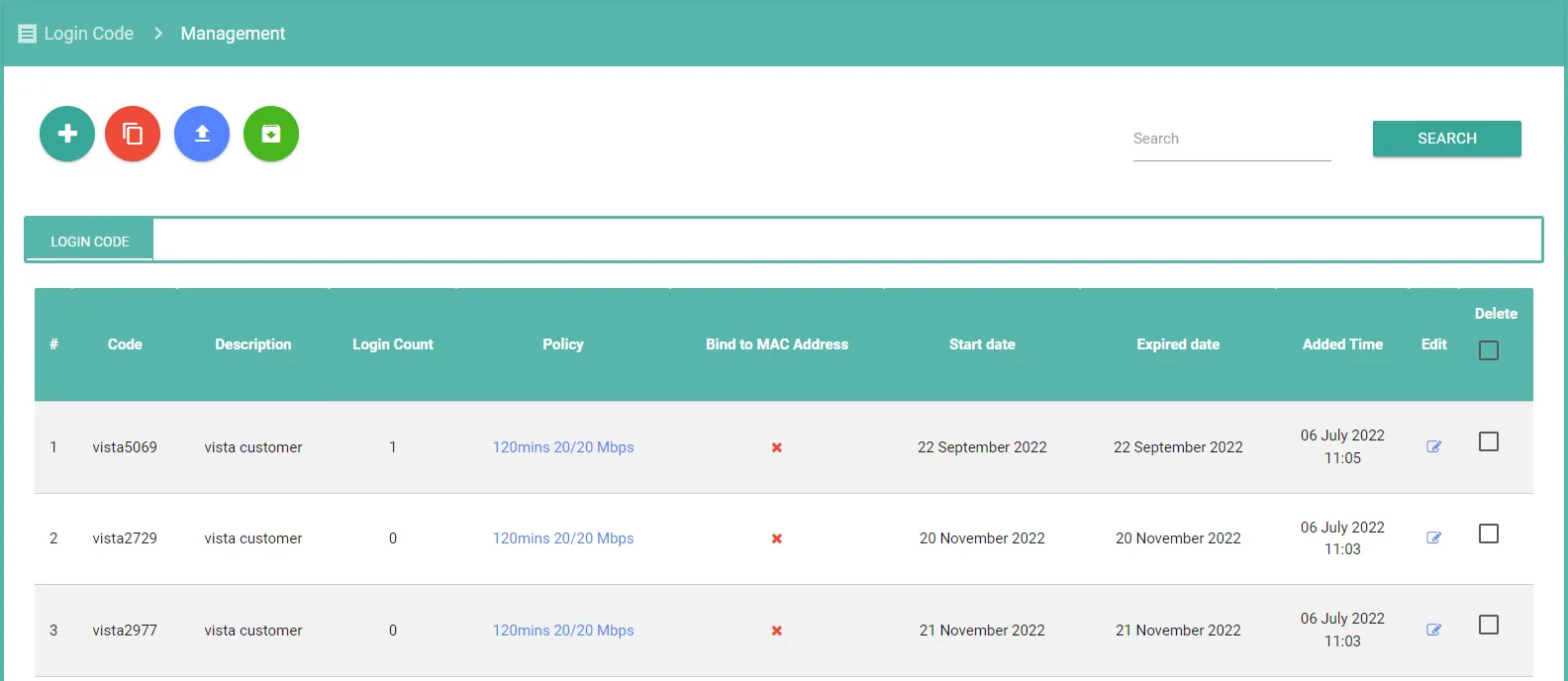Open policy link for vista5069 row
Screen dimensions: 1568x681
[563, 447]
